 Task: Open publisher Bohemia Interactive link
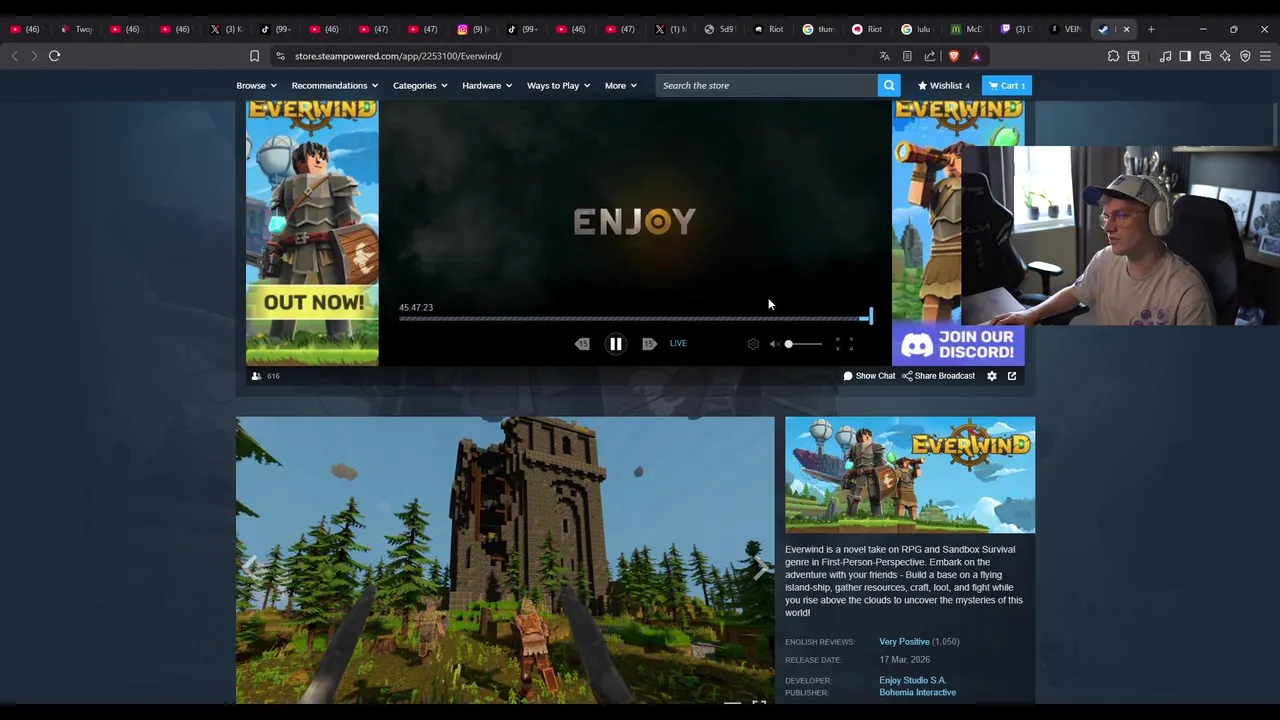click(x=917, y=693)
